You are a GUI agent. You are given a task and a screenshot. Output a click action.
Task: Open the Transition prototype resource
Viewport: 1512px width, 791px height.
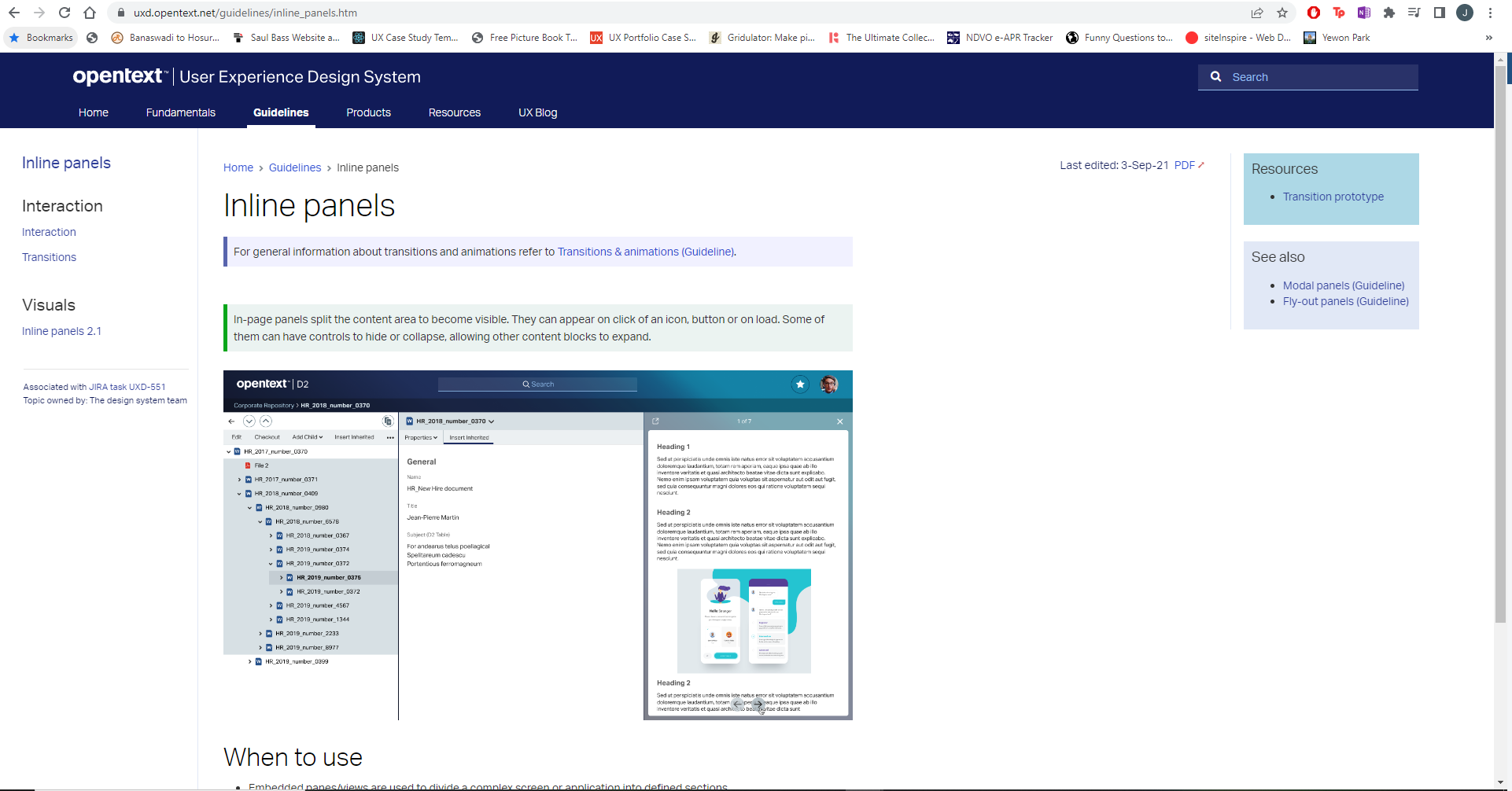tap(1333, 197)
